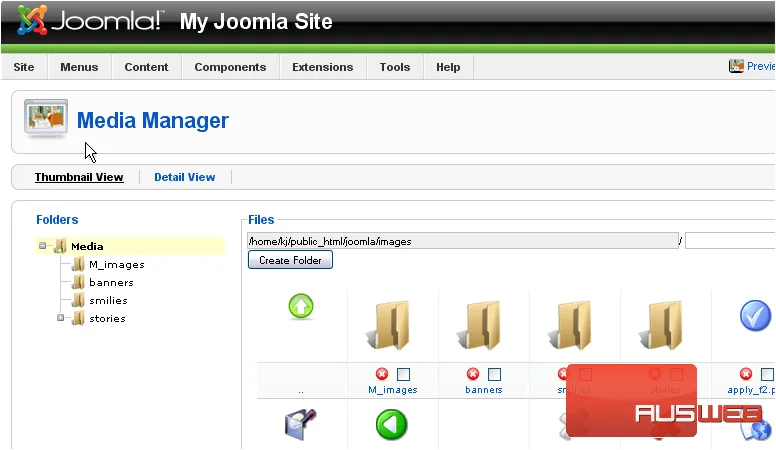Select the smilies folder in tree

click(x=108, y=300)
